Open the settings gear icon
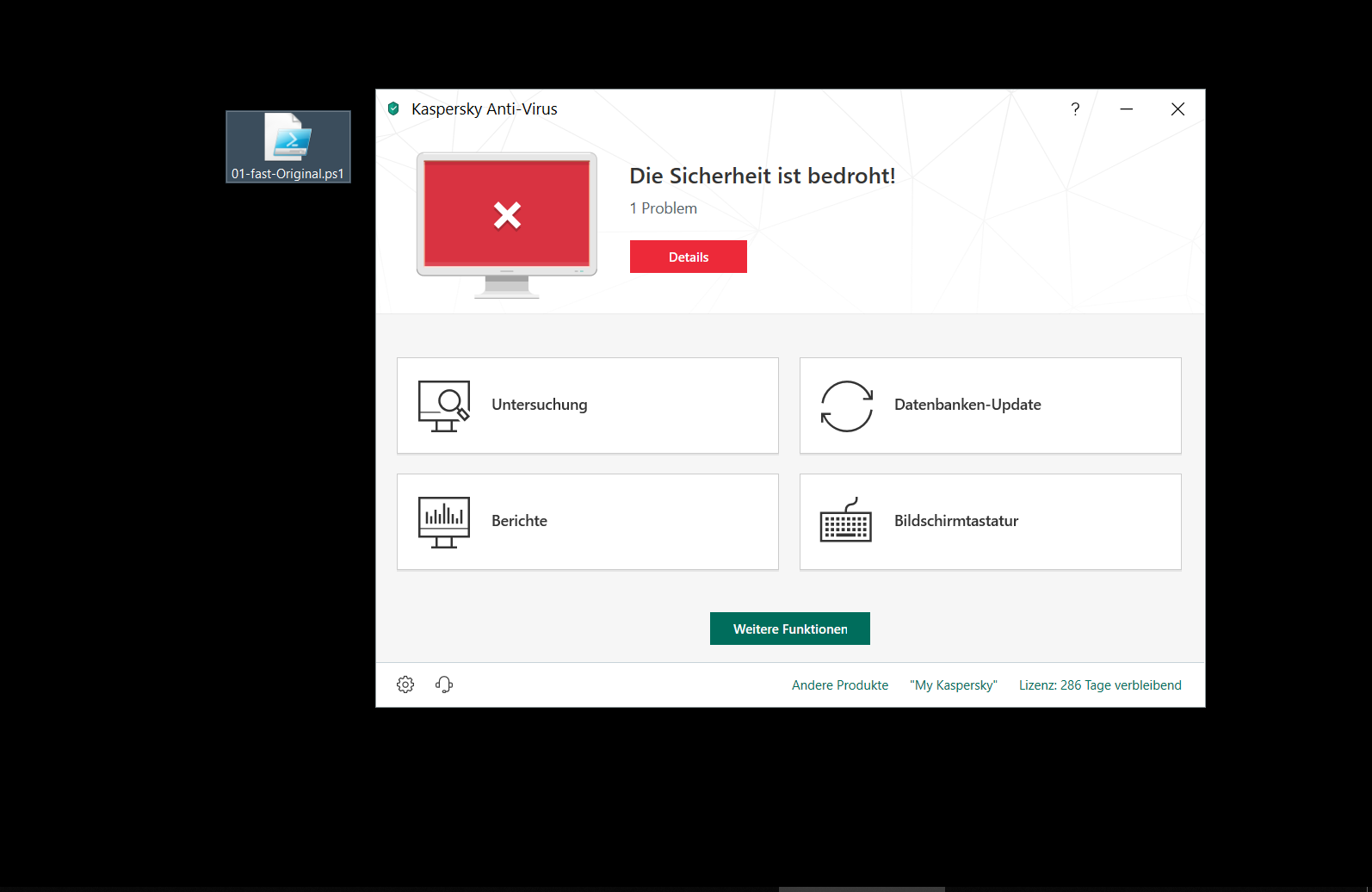This screenshot has height=892, width=1372. (x=405, y=684)
